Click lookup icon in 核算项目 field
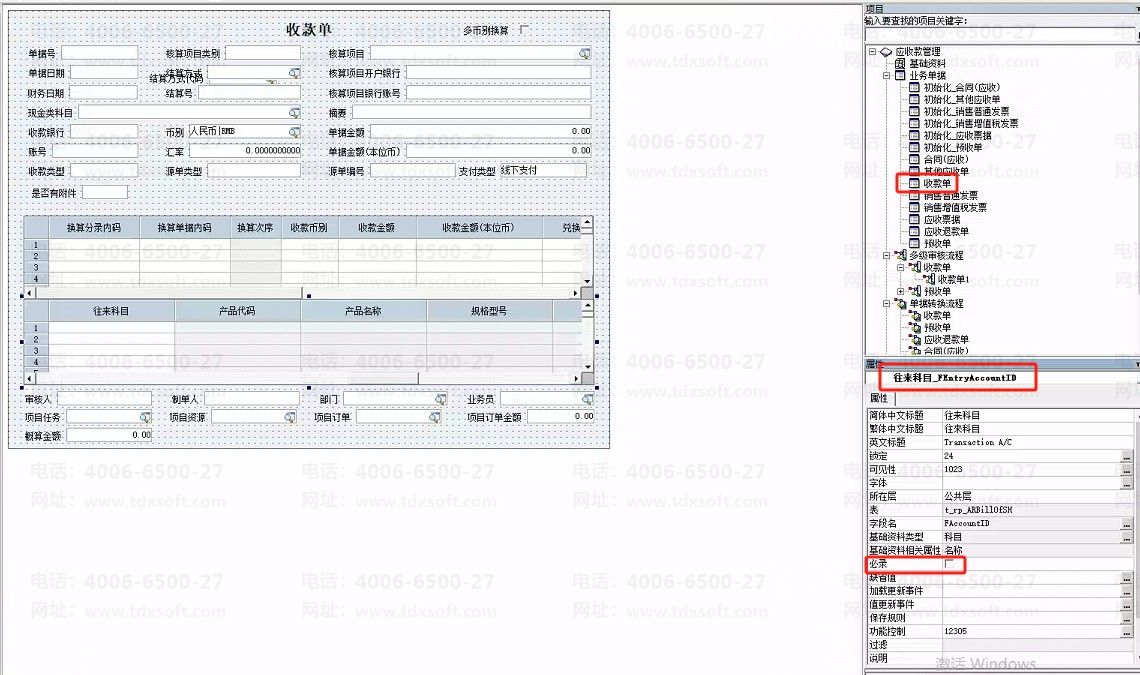Screen dimensions: 1140x675 584,53
